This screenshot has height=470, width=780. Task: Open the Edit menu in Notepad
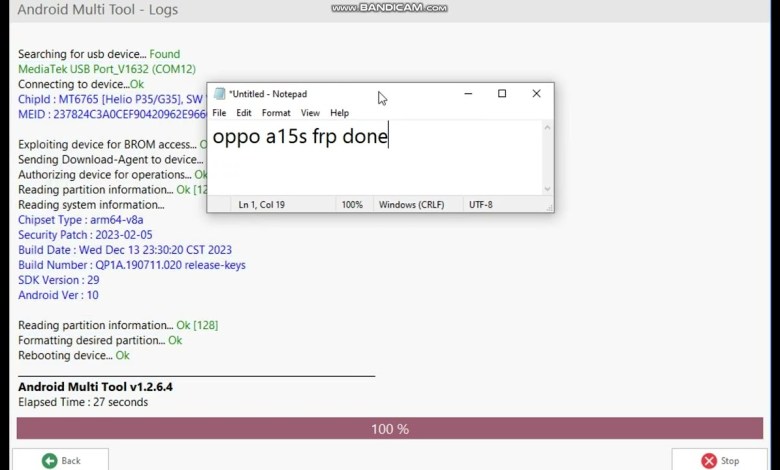coord(244,113)
